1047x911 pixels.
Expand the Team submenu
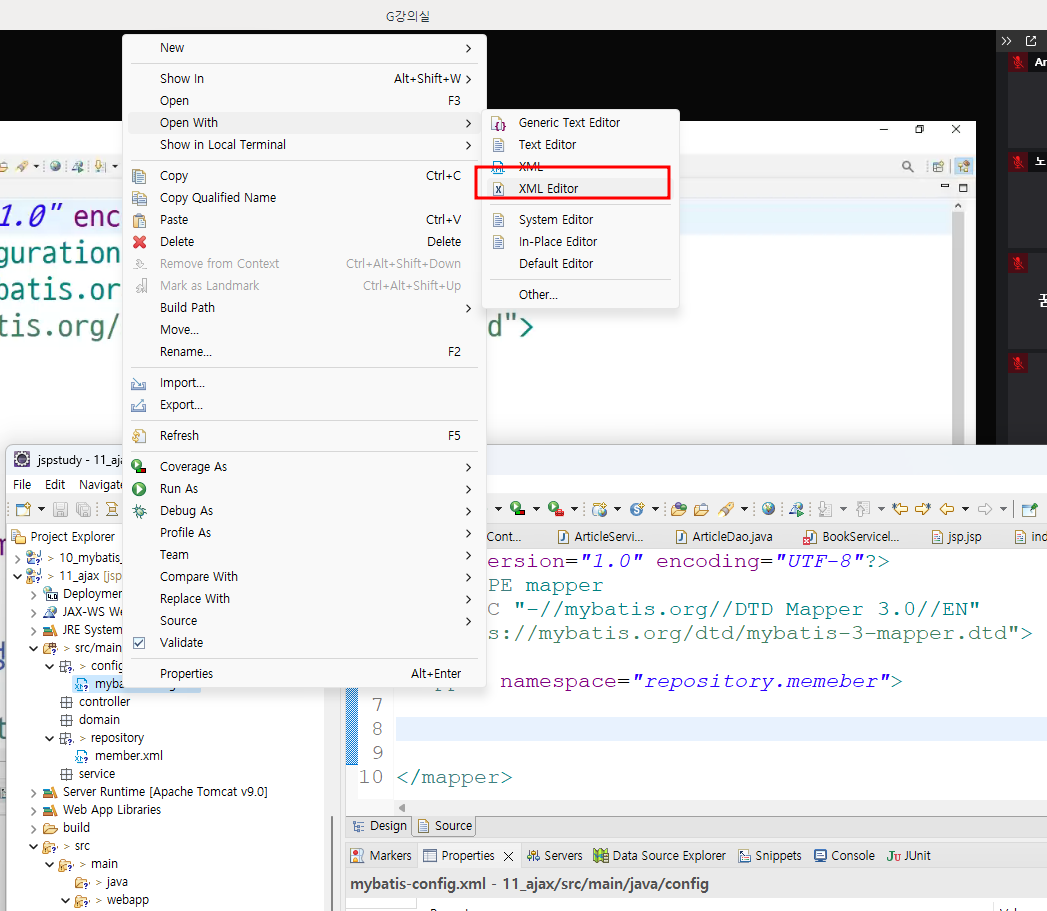click(468, 555)
